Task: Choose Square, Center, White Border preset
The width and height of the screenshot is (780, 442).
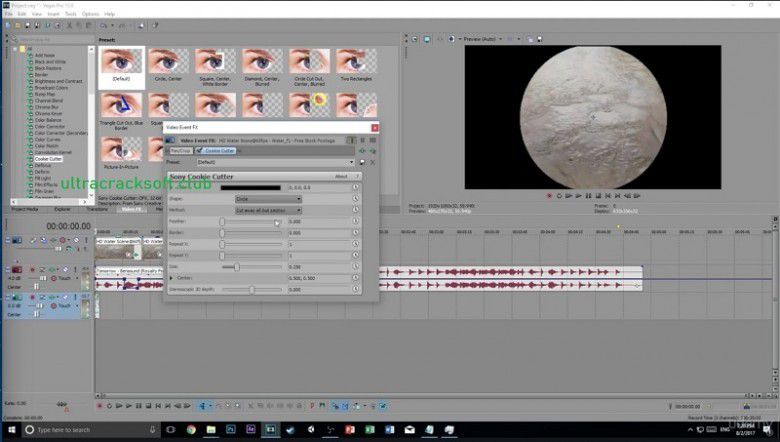Action: click(x=215, y=67)
